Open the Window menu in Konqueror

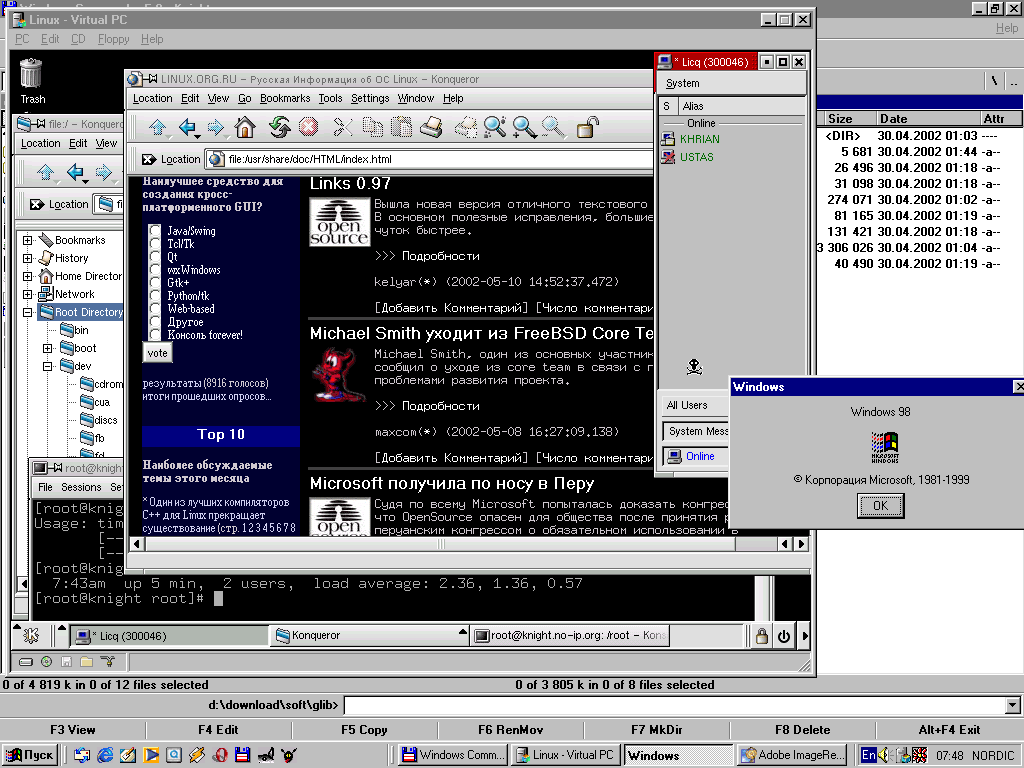click(x=415, y=98)
